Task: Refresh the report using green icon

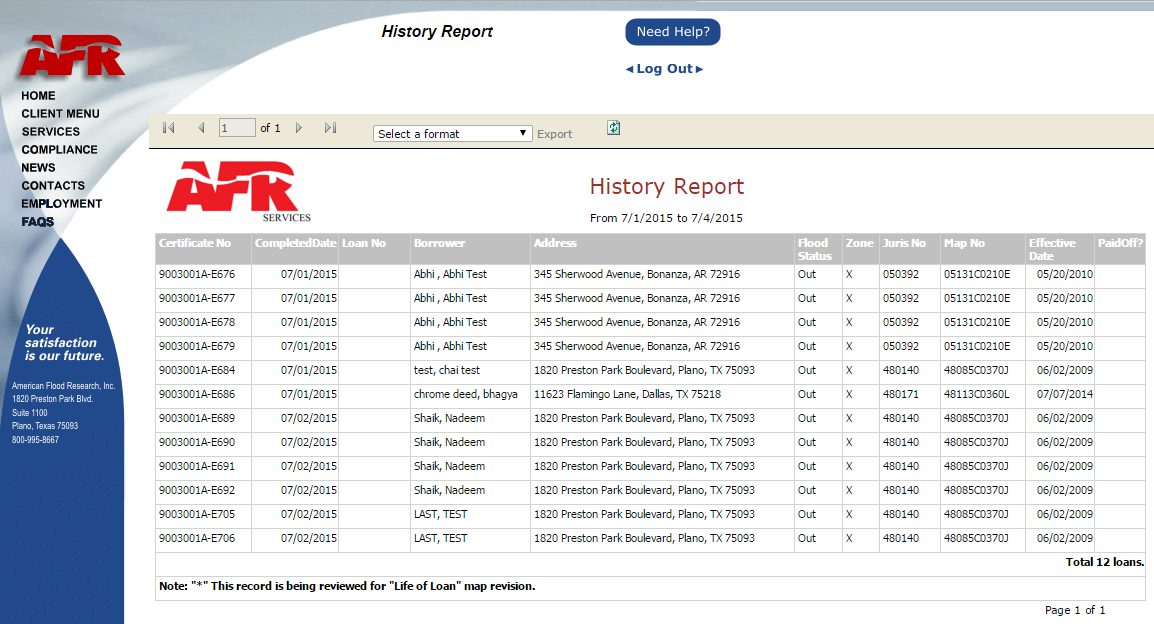Action: (613, 128)
